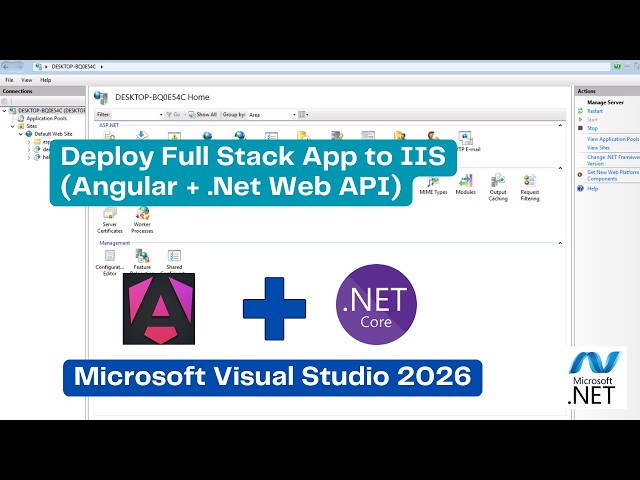The width and height of the screenshot is (640, 480).
Task: Open the View menu
Action: pyautogui.click(x=27, y=80)
